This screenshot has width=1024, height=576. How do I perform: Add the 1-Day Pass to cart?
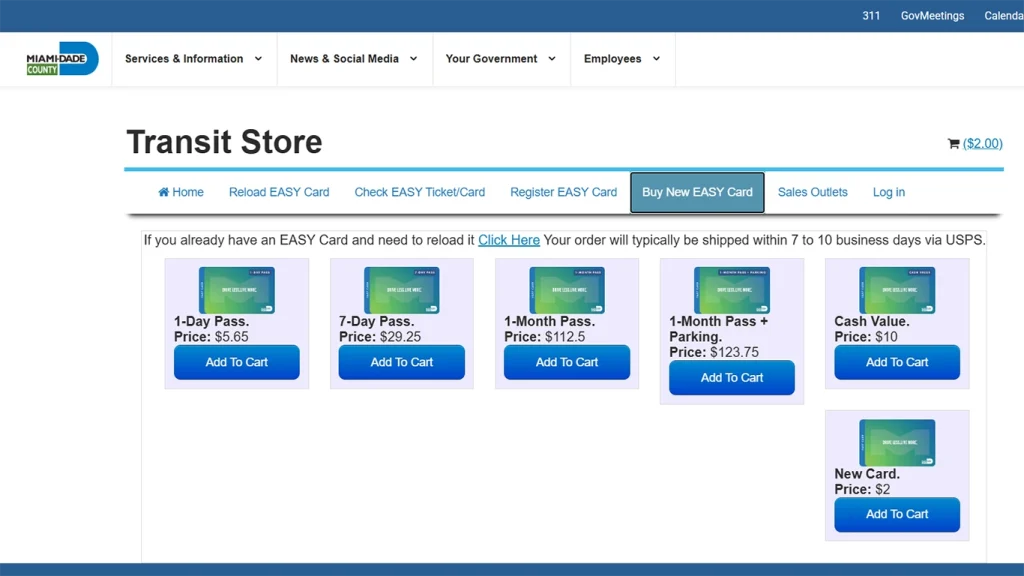[x=236, y=362]
